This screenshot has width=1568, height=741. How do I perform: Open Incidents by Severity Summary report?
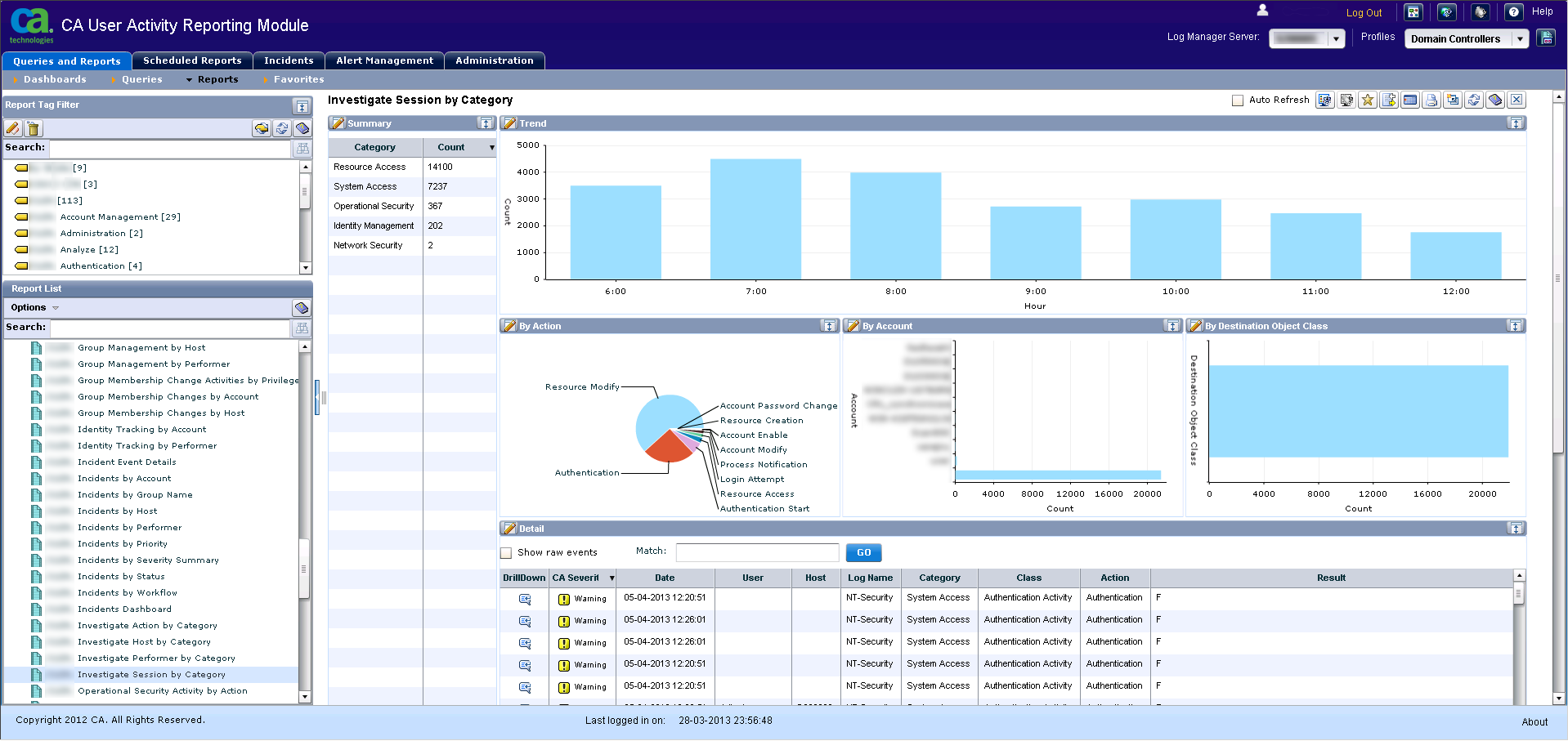pos(148,560)
